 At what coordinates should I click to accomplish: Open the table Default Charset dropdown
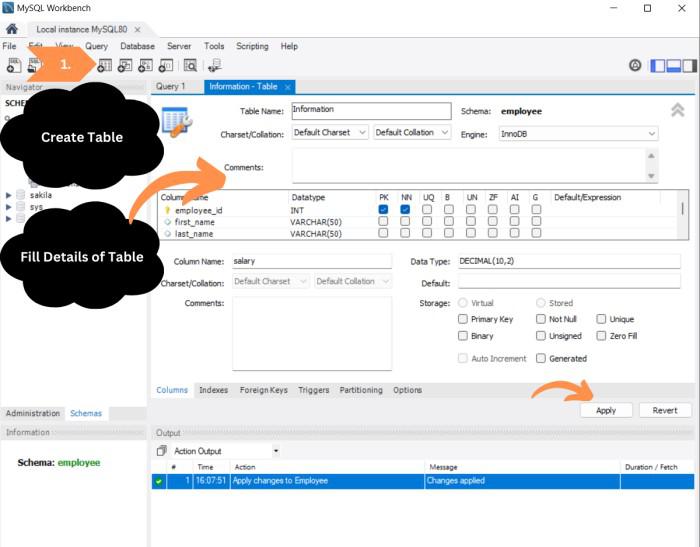[330, 133]
